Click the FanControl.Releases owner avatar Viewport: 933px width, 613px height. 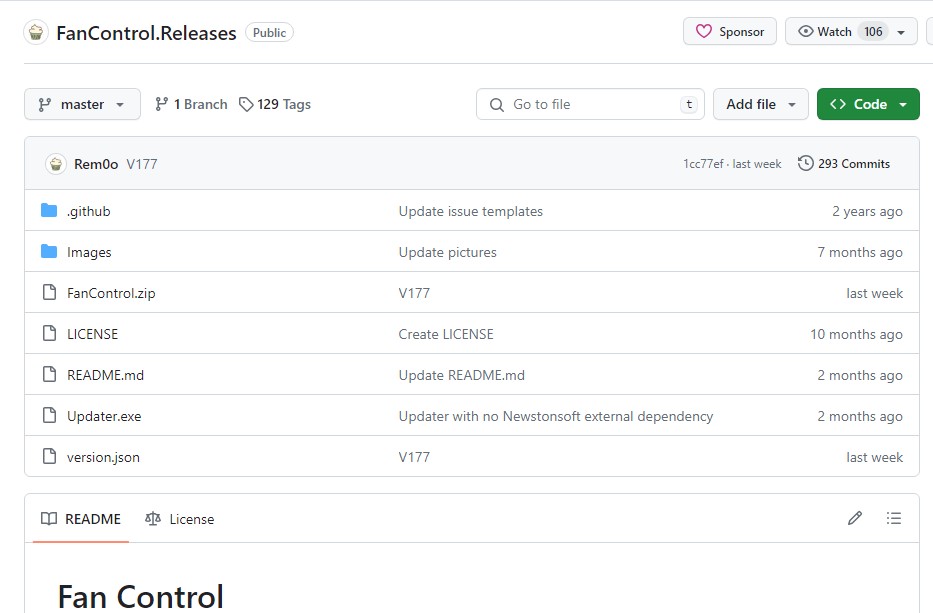(36, 32)
